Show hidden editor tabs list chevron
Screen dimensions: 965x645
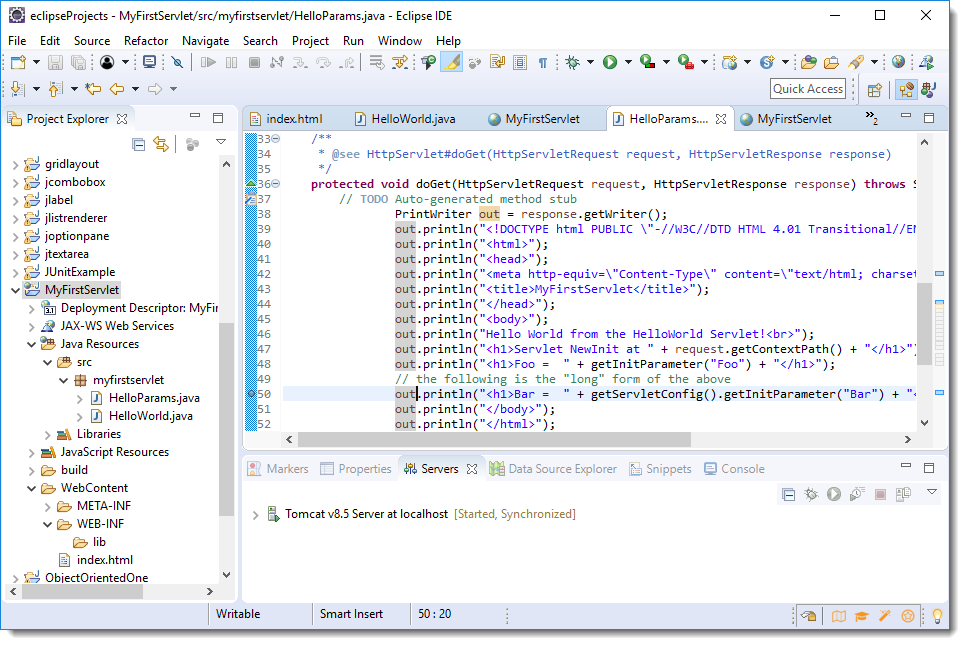[x=871, y=117]
